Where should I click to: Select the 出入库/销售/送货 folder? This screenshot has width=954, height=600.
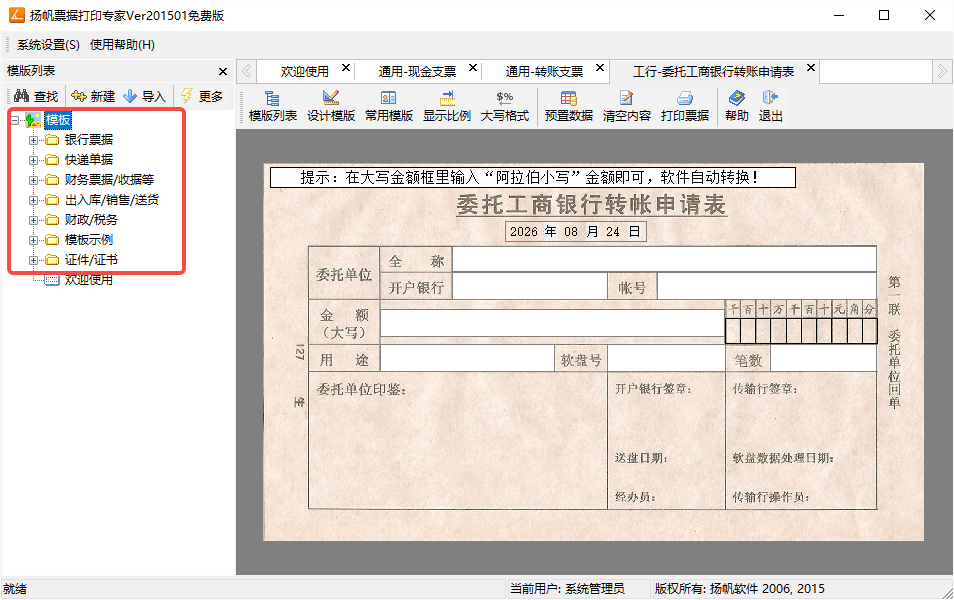pyautogui.click(x=112, y=200)
